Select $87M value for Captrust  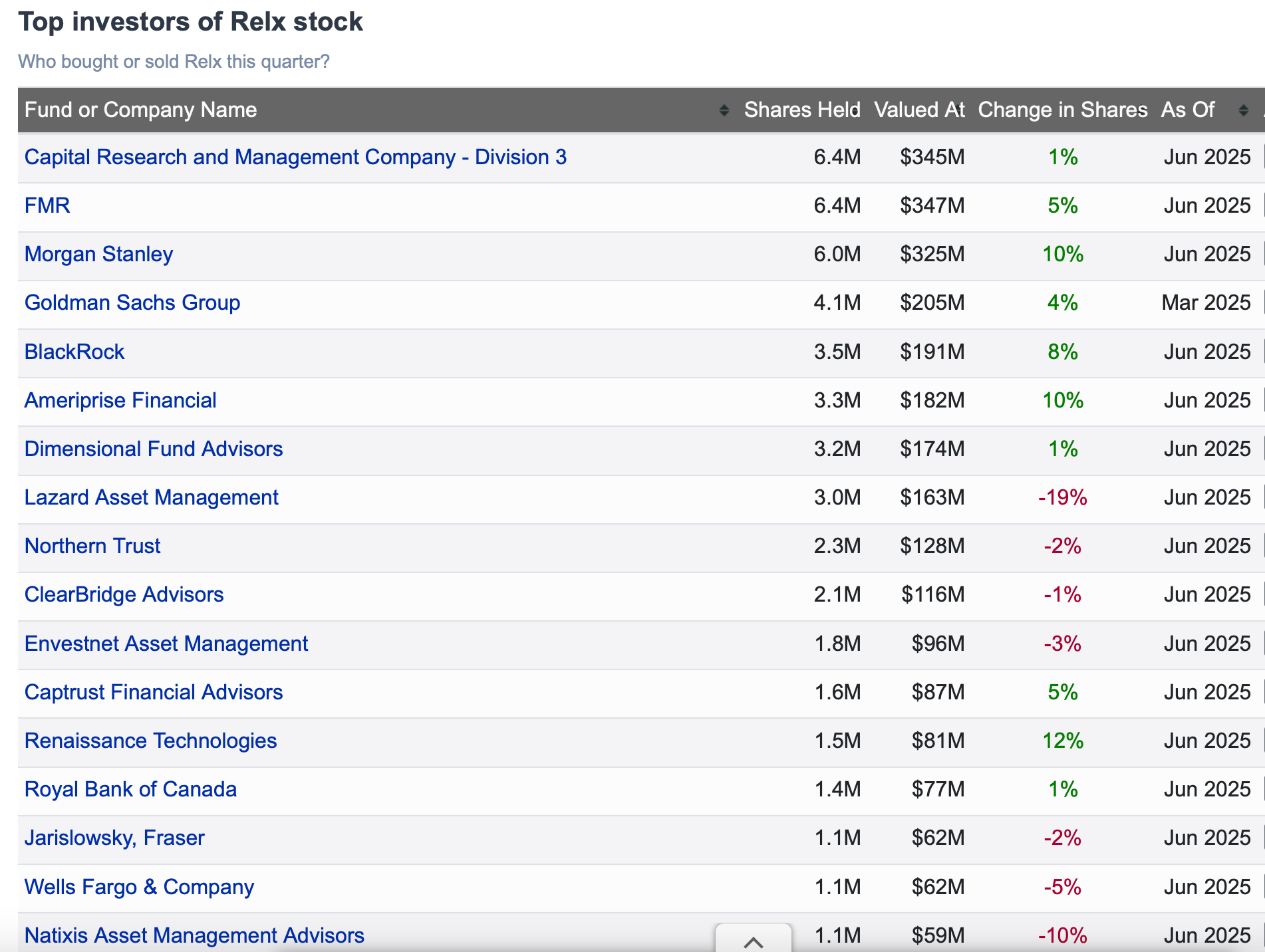[x=938, y=692]
